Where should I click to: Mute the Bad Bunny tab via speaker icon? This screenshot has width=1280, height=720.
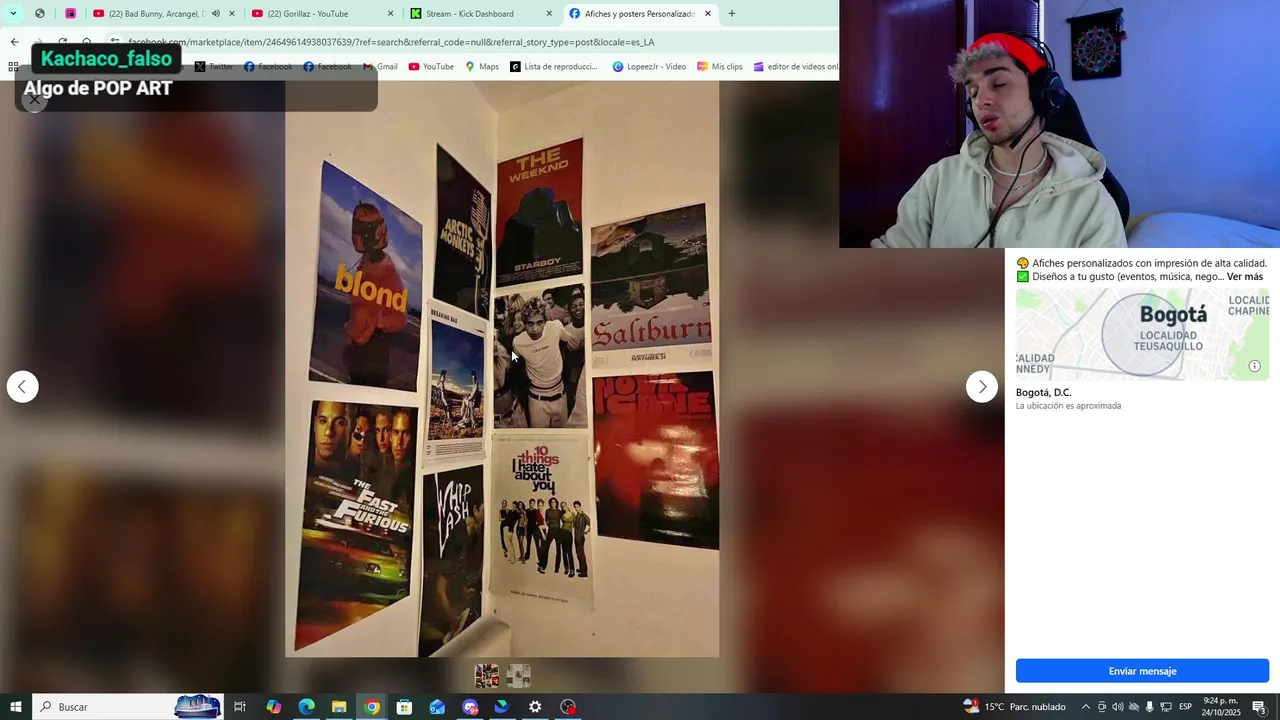point(216,14)
